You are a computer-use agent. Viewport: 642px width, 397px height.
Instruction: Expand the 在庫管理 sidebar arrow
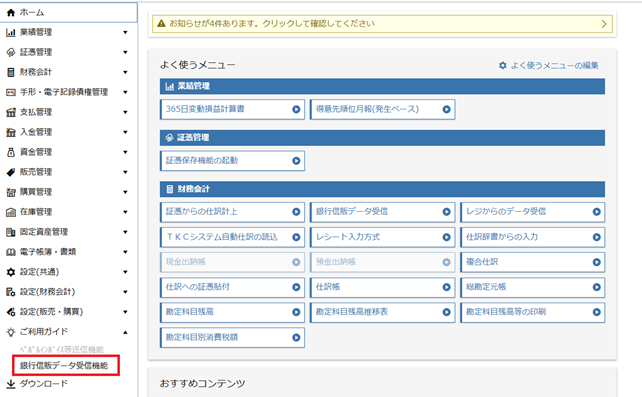tap(125, 212)
